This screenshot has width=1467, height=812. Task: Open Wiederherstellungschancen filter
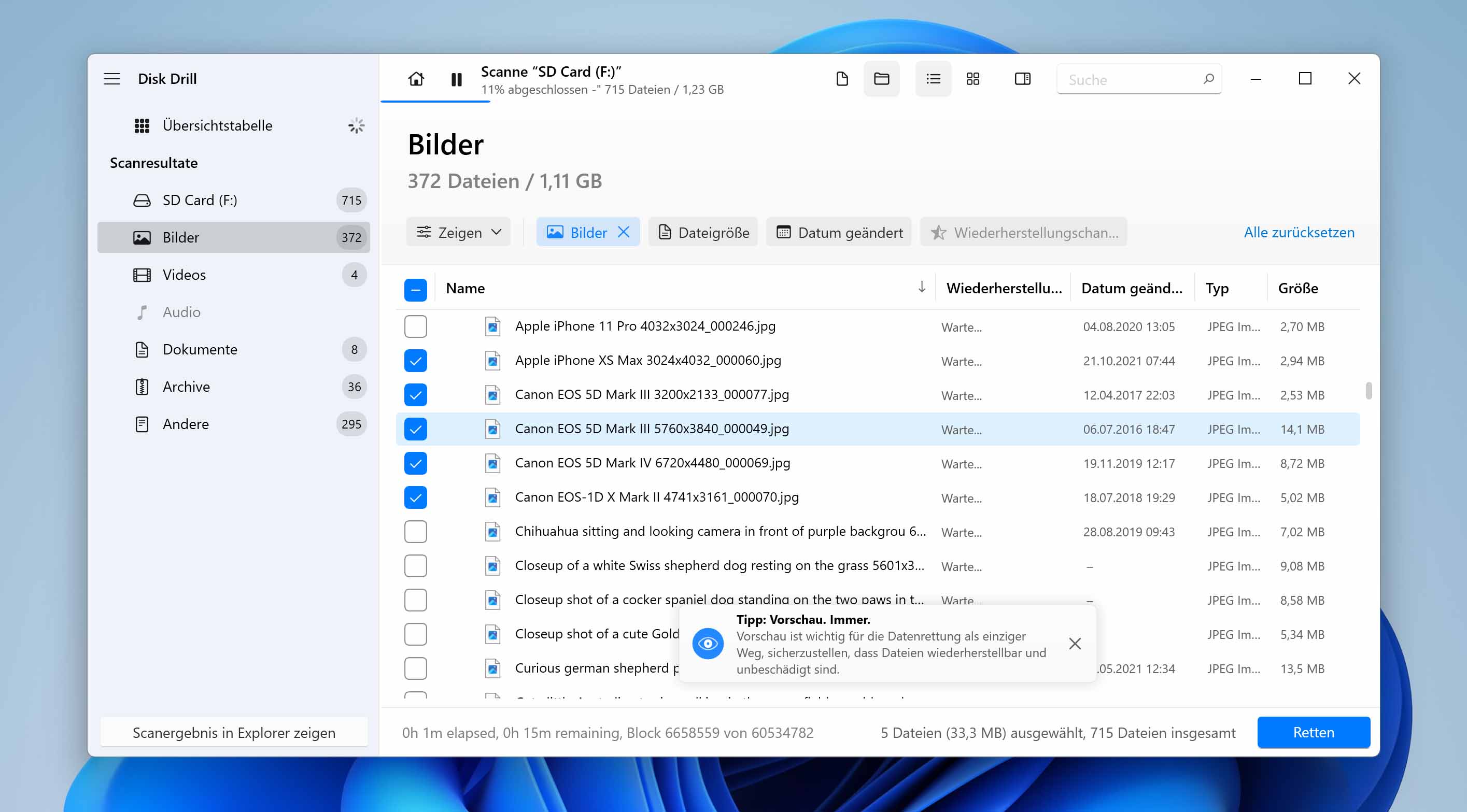point(1023,232)
